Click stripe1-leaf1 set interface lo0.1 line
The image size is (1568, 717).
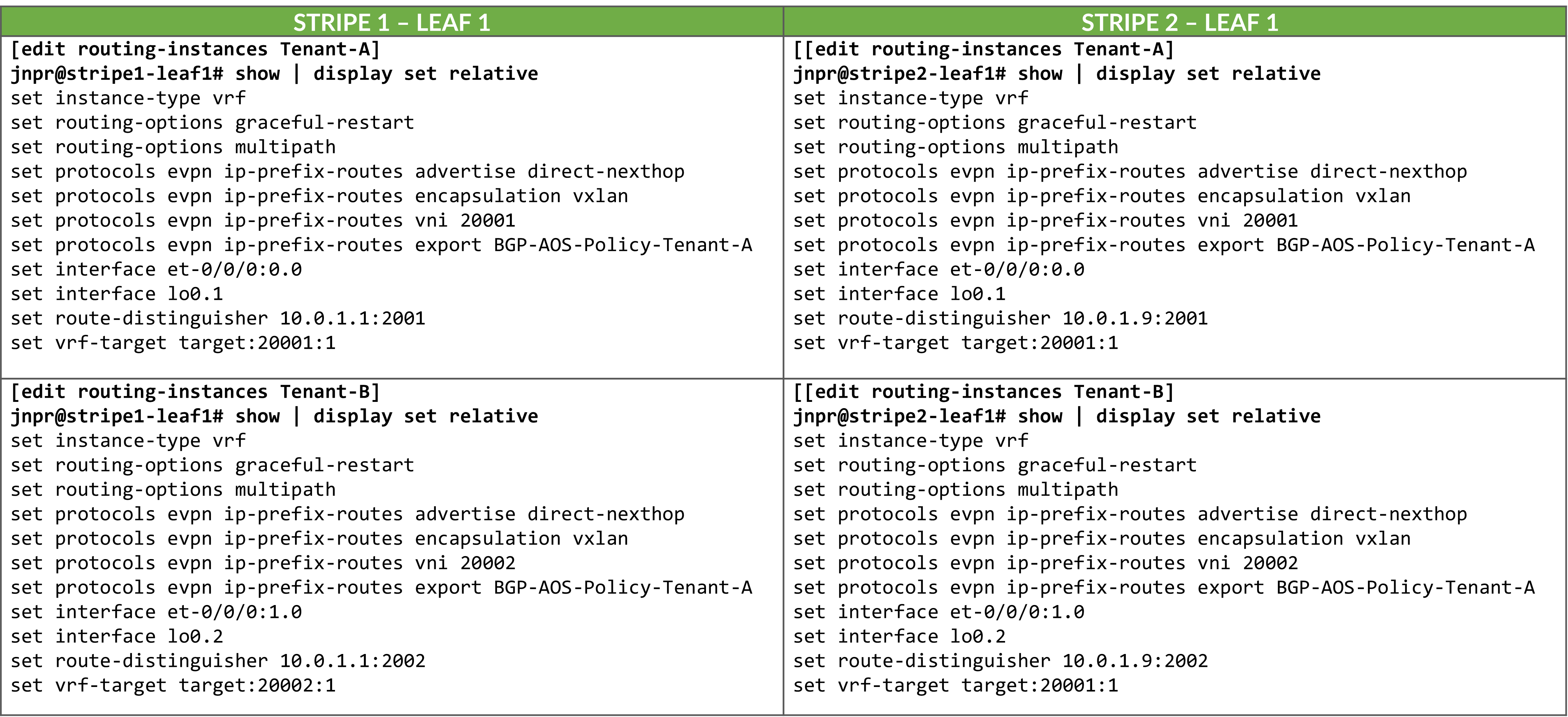(x=116, y=294)
